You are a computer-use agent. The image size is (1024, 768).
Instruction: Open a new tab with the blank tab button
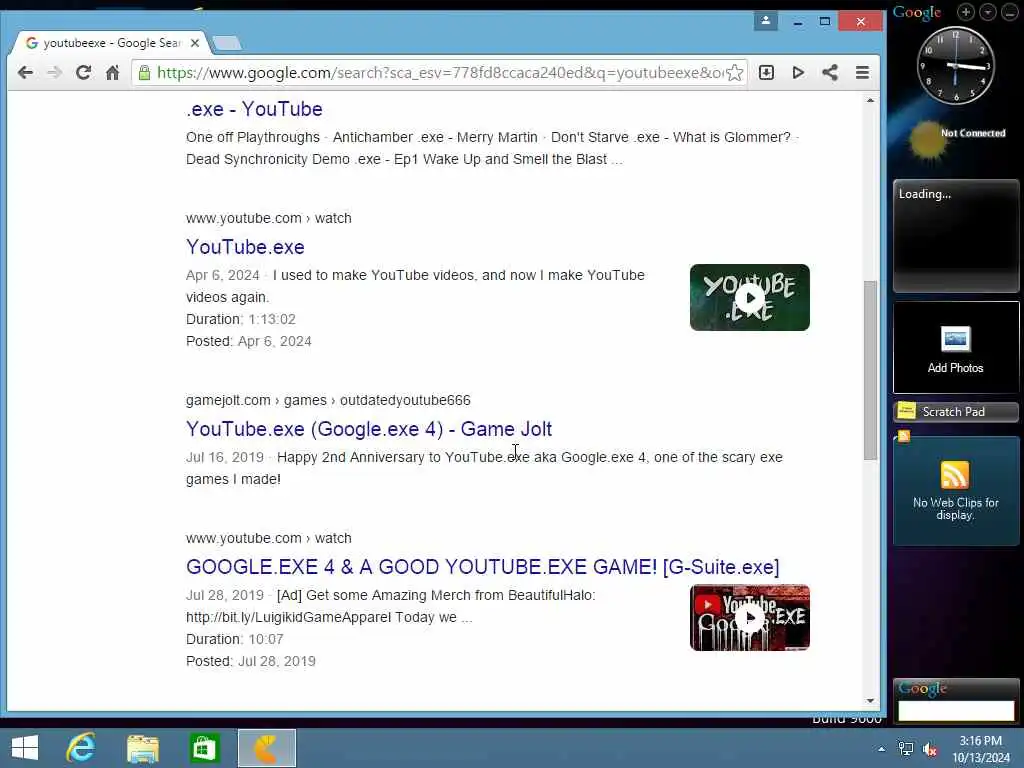click(x=227, y=44)
